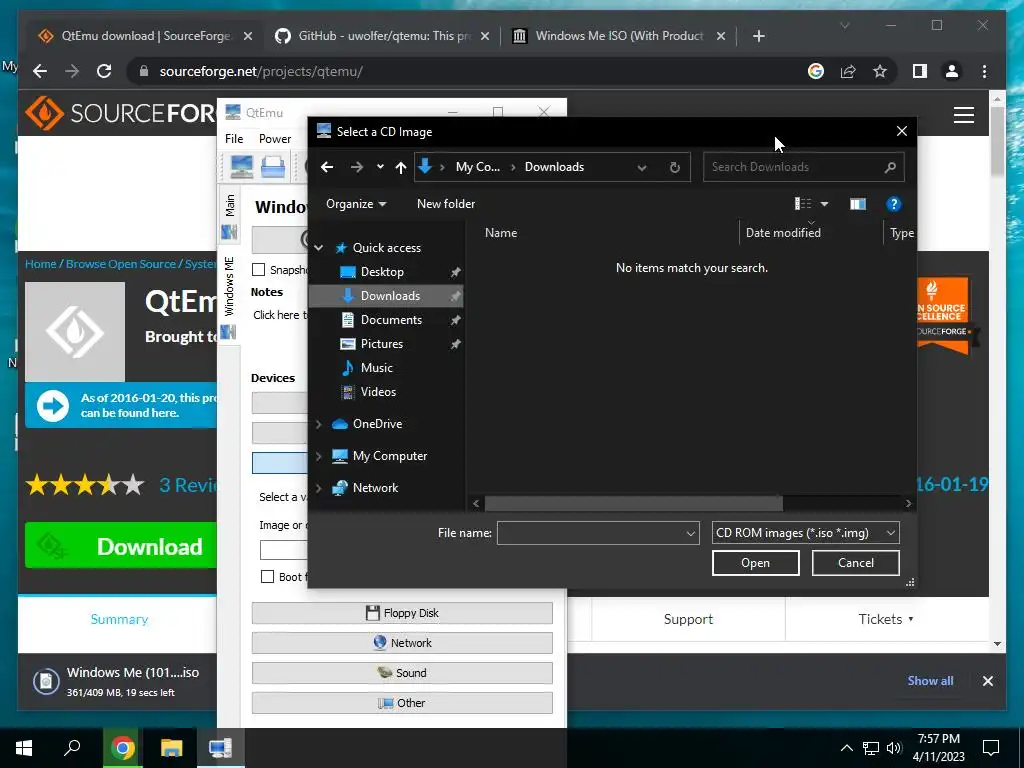Go back in file dialog navigation

[x=327, y=167]
